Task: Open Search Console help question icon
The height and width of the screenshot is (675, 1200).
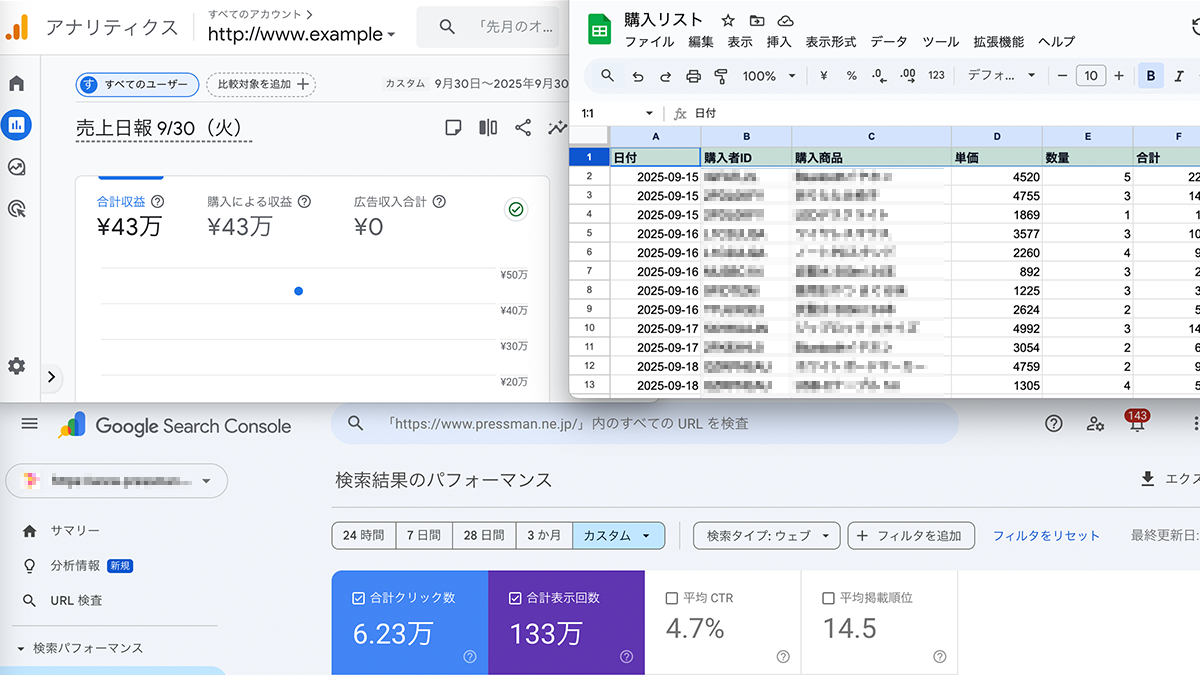Action: click(x=1053, y=424)
